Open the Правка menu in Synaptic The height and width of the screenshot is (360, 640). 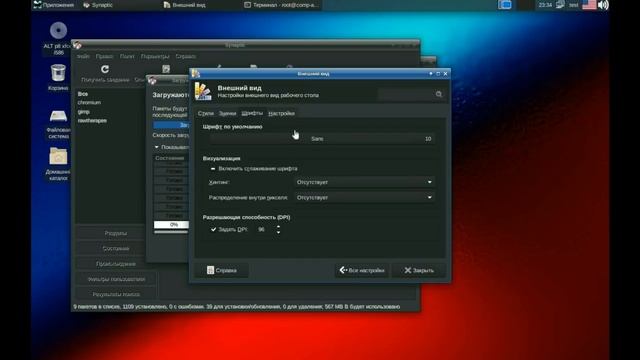click(x=104, y=56)
